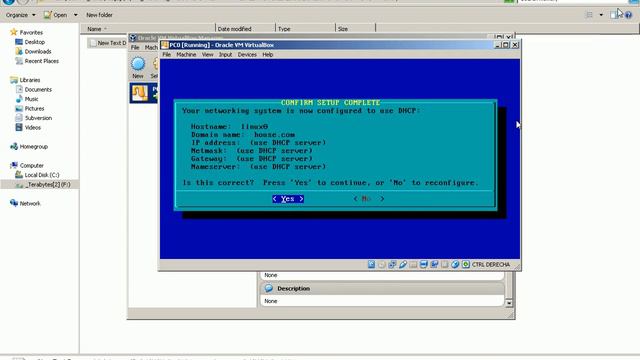The width and height of the screenshot is (640, 360).
Task: Click the change view icon in Explorer toolbar
Action: coord(589,15)
